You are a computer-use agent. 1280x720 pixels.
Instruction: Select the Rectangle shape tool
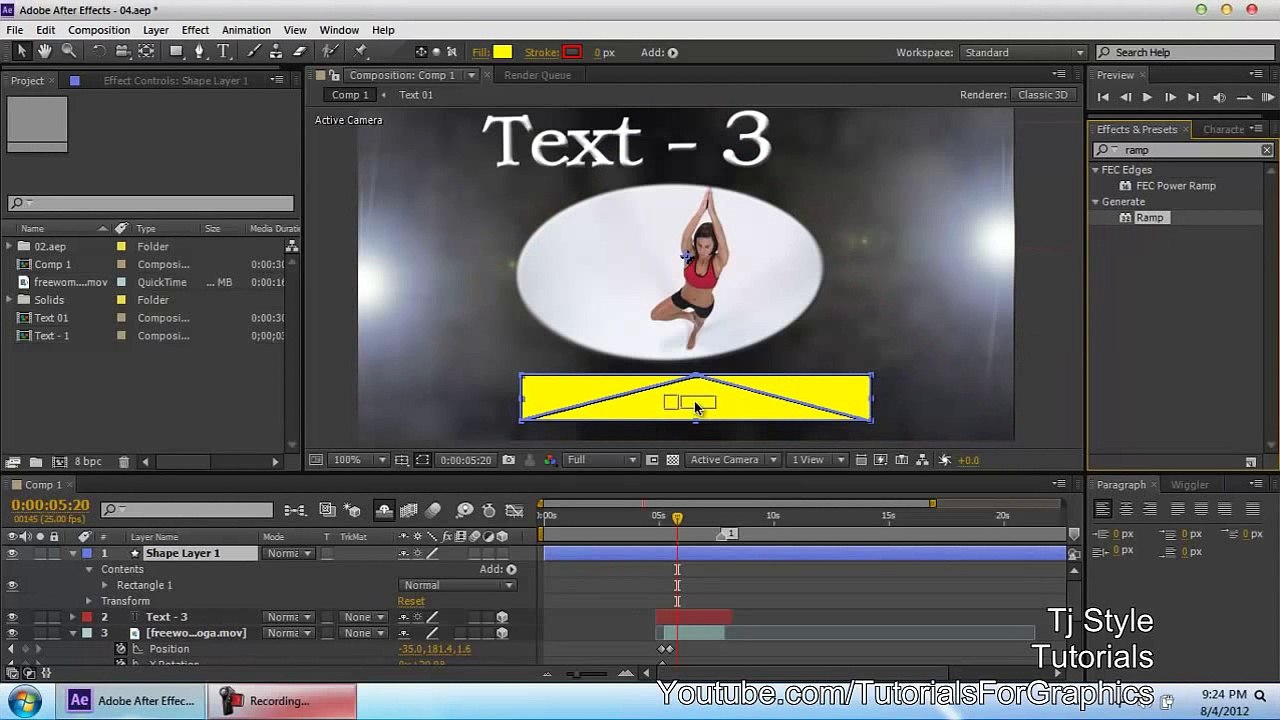click(x=176, y=52)
